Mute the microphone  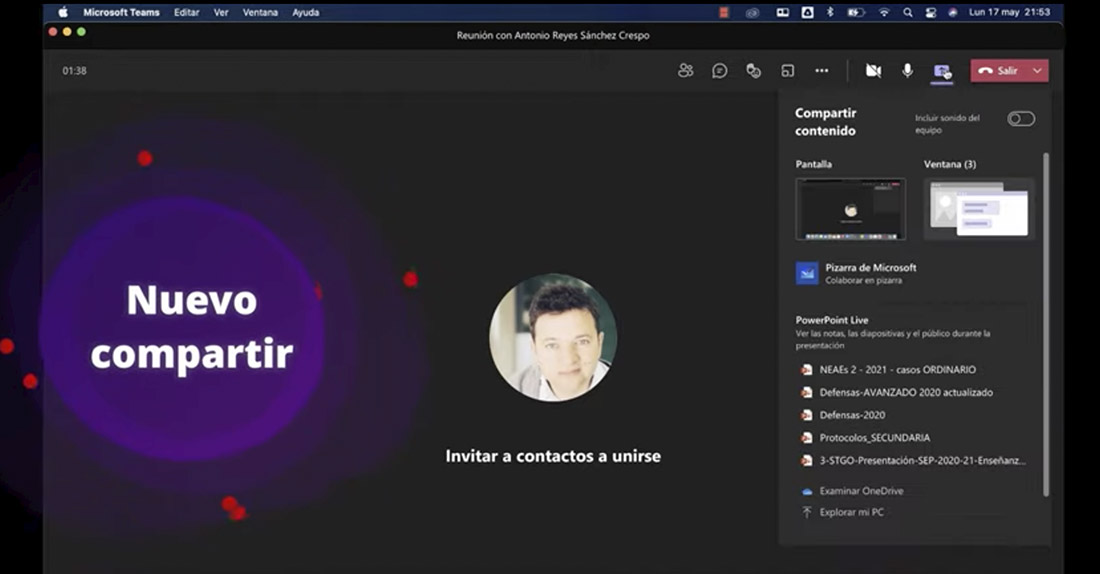click(x=907, y=71)
